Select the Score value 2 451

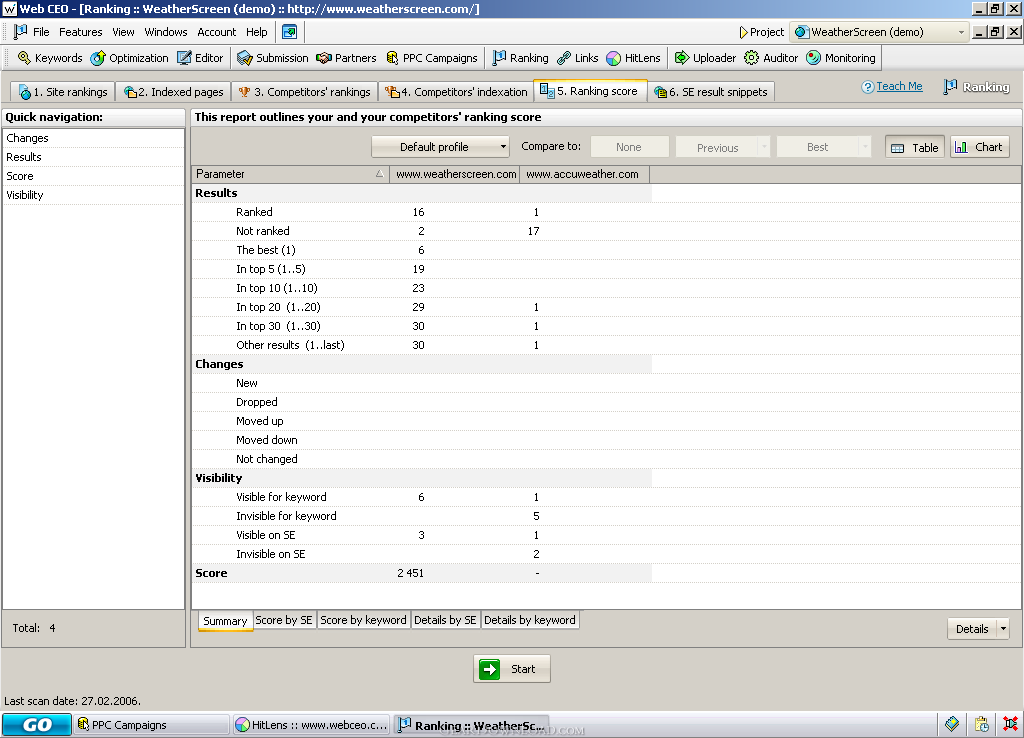pyautogui.click(x=410, y=573)
